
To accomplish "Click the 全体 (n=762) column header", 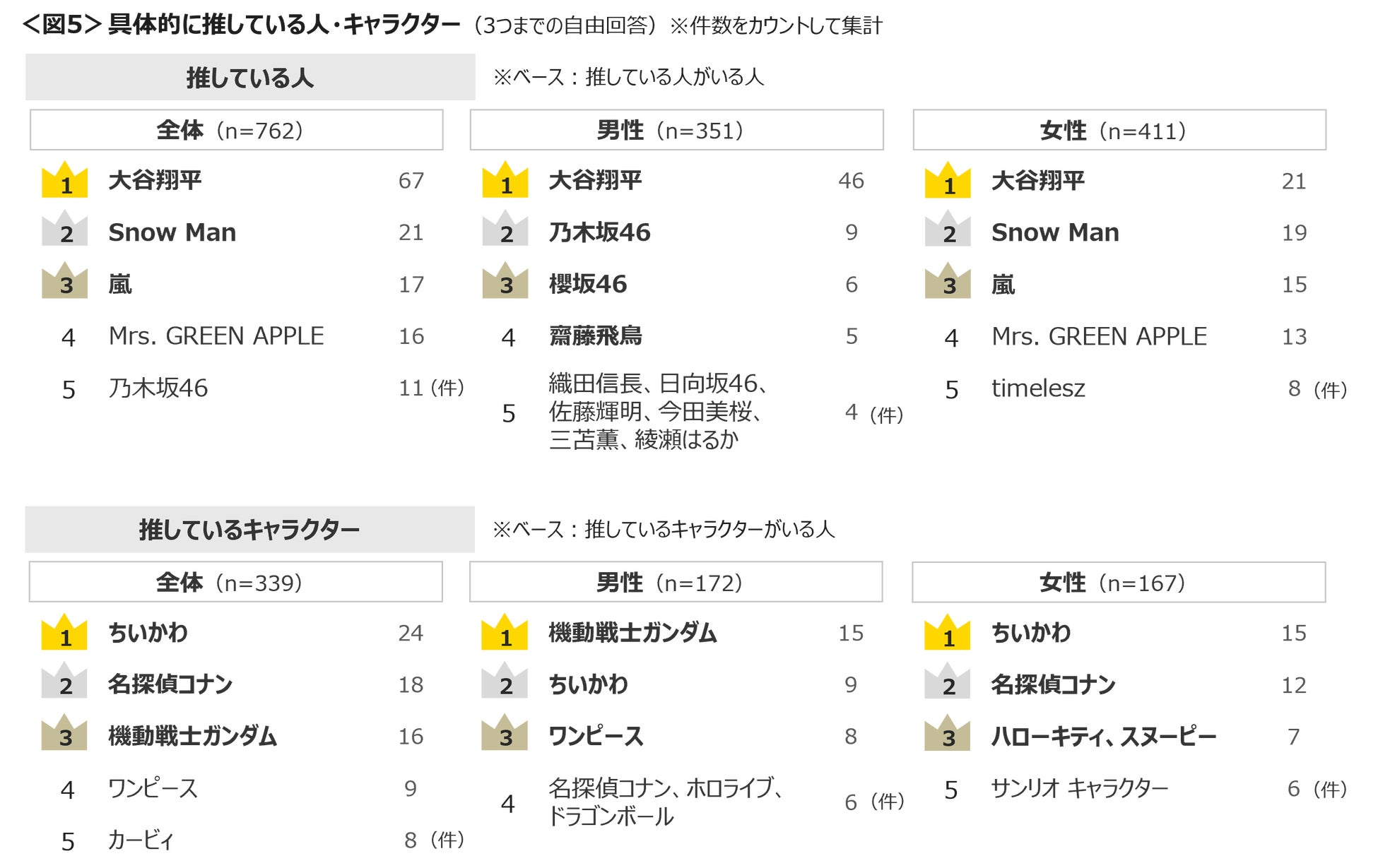I will 236,130.
